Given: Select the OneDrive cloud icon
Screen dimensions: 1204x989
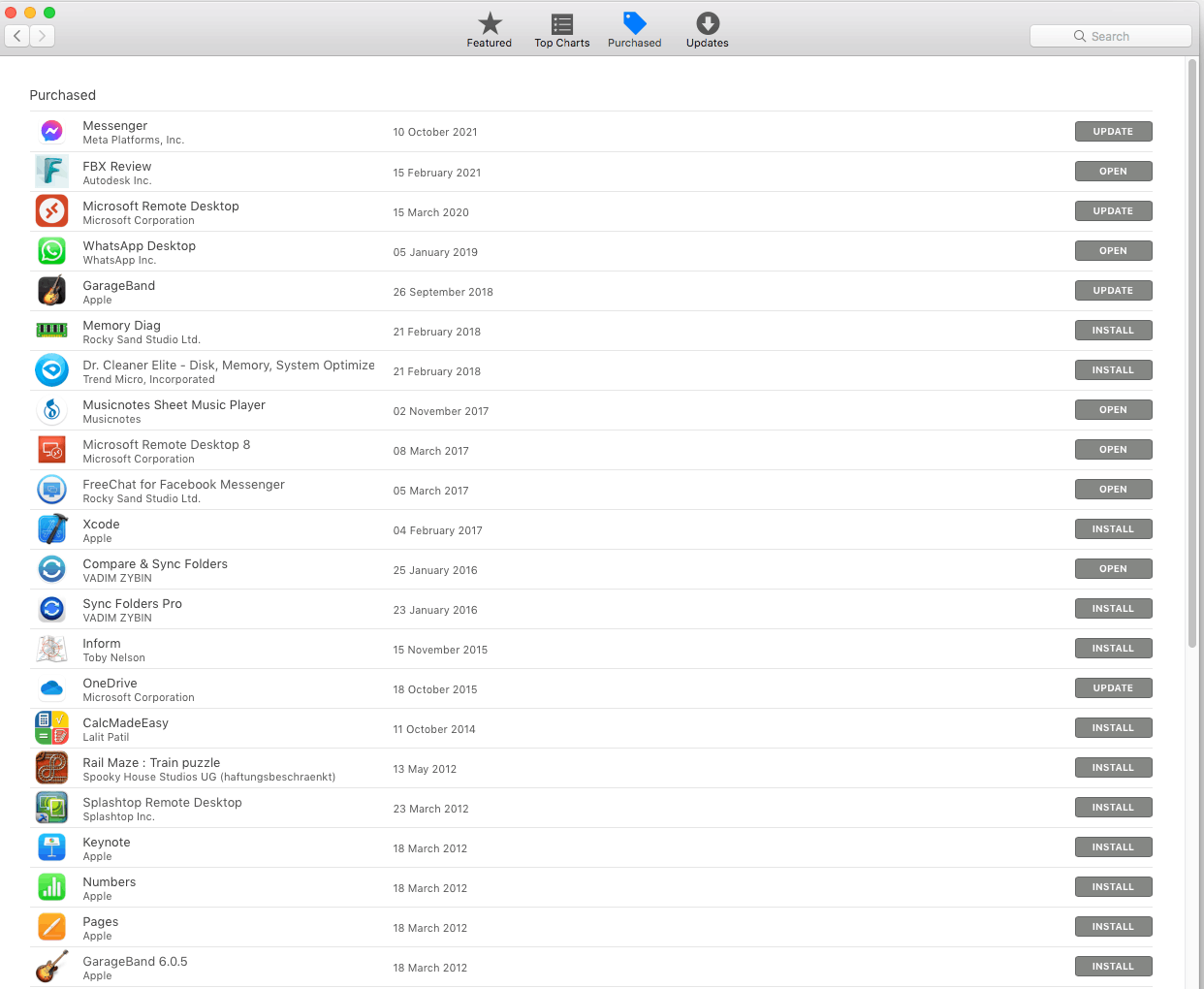Looking at the screenshot, I should pos(52,687).
